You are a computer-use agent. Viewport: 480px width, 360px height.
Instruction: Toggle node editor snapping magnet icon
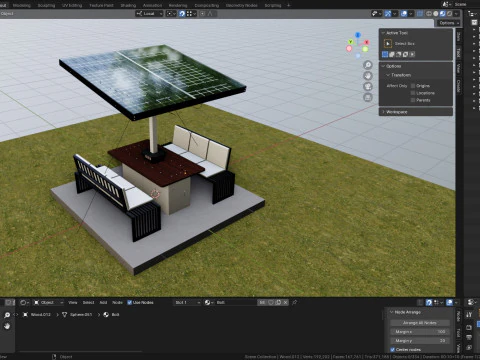point(429,302)
